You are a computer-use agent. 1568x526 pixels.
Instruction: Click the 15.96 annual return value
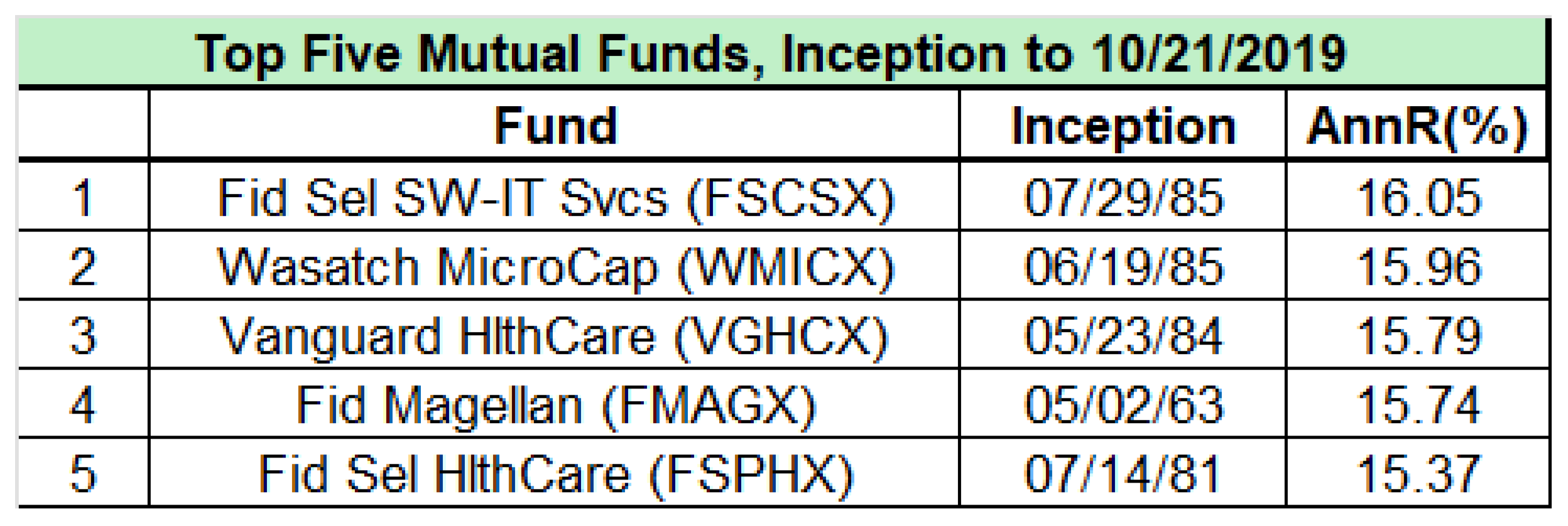tap(1418, 267)
